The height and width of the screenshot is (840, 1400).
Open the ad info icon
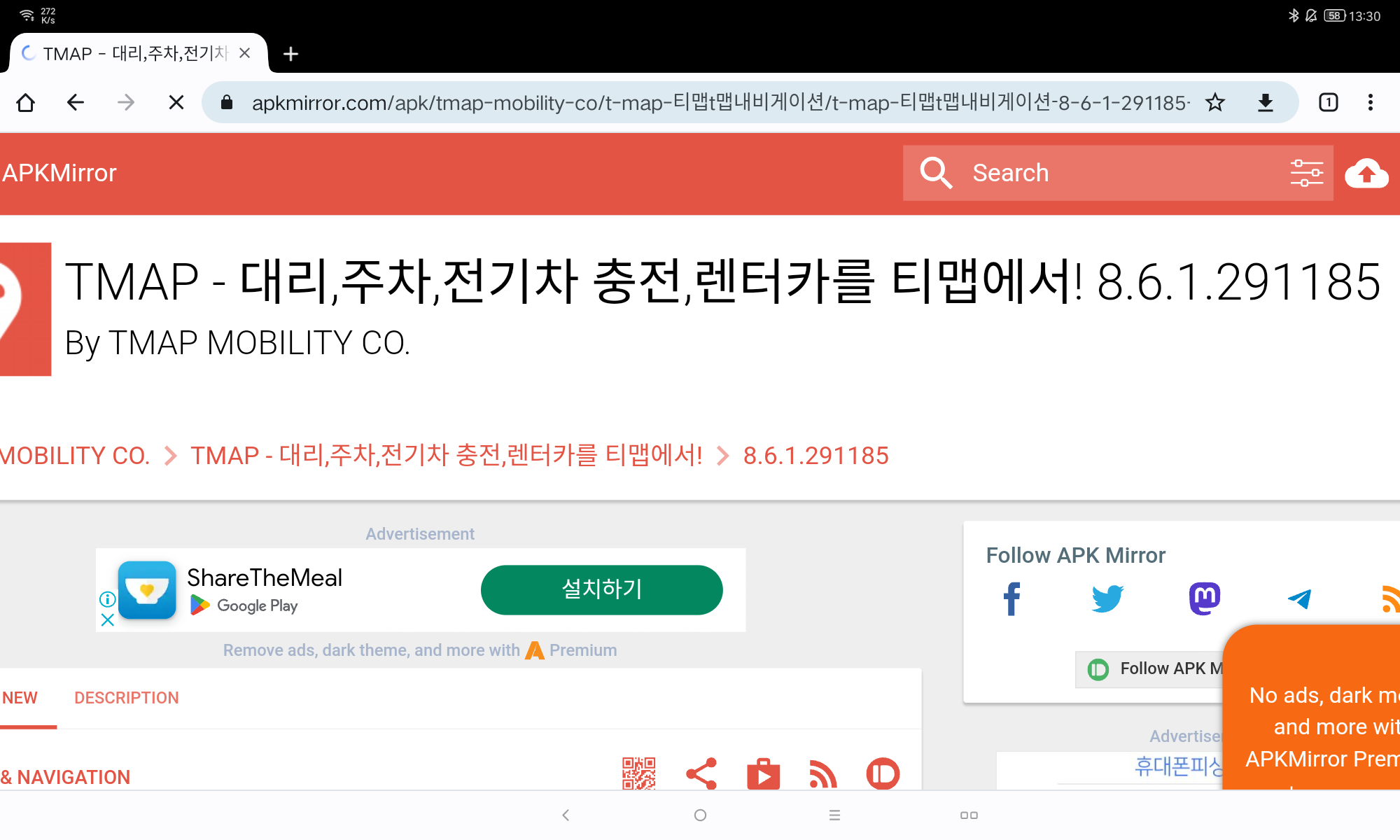pyautogui.click(x=107, y=599)
